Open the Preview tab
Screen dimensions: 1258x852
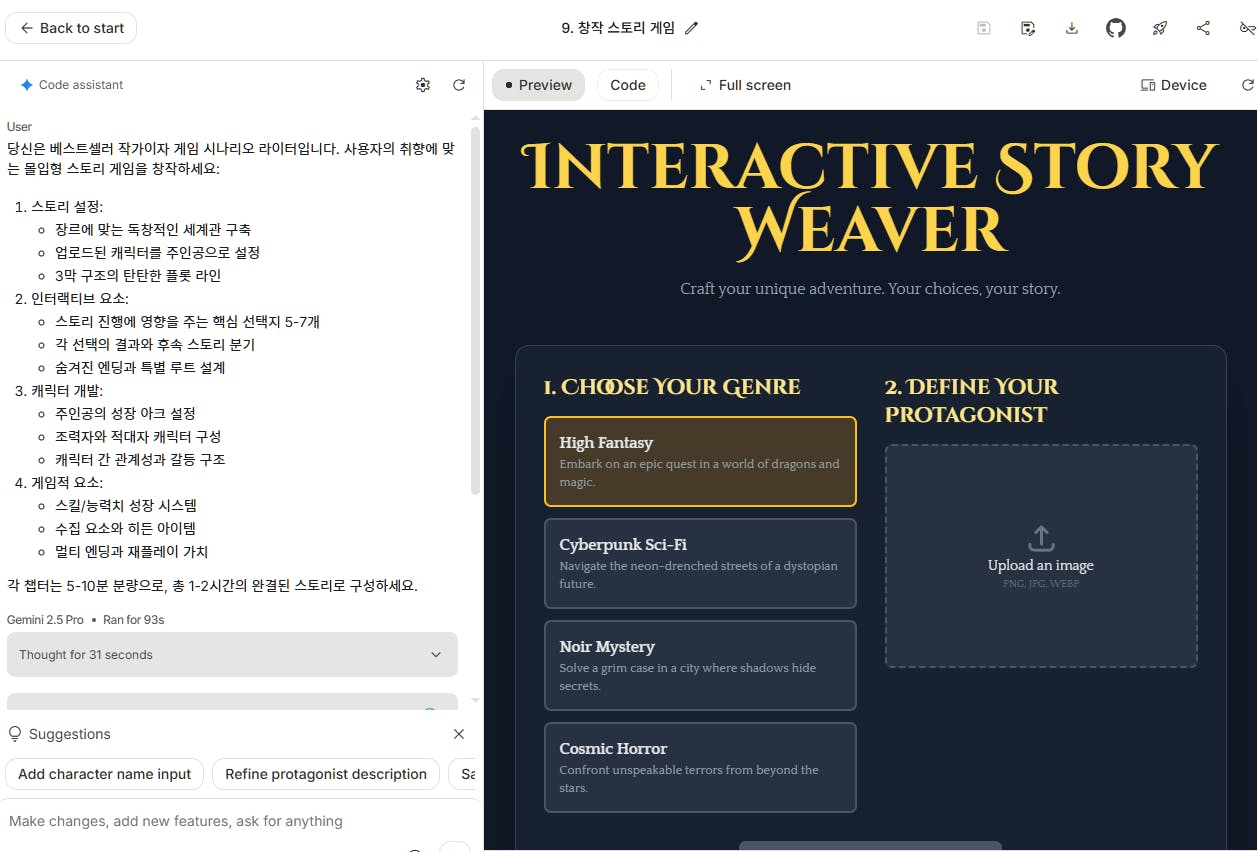[538, 85]
